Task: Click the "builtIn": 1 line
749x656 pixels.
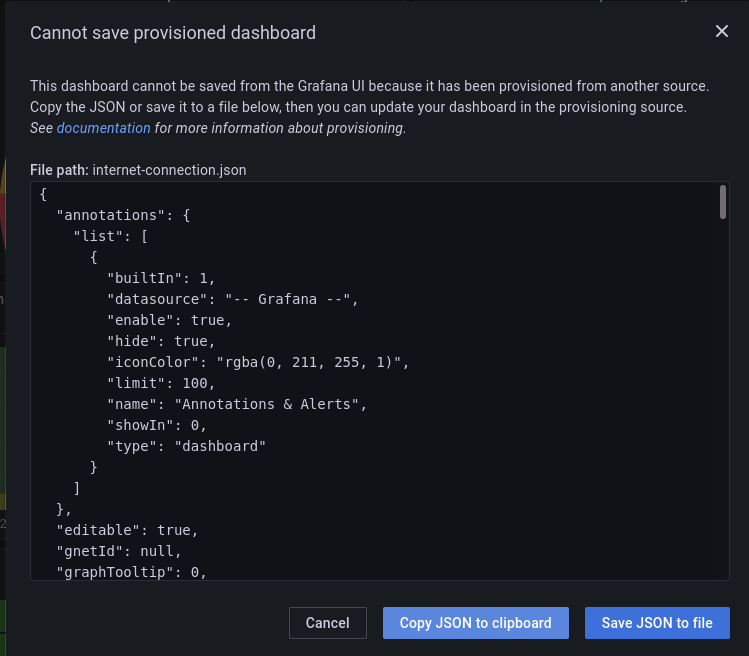Action: (161, 278)
